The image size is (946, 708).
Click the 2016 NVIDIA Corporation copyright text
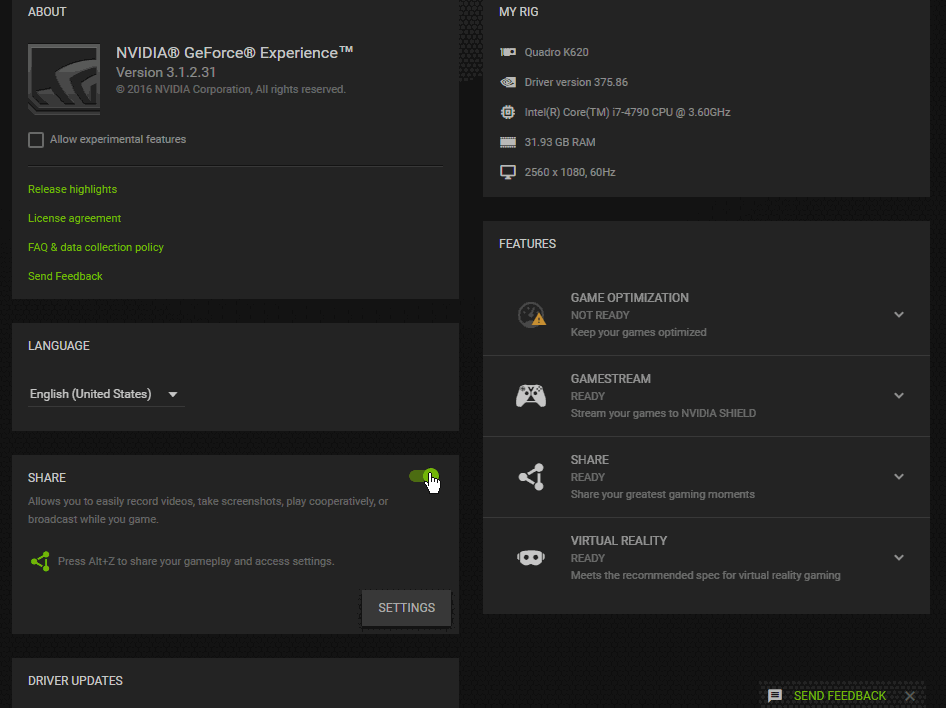(230, 89)
